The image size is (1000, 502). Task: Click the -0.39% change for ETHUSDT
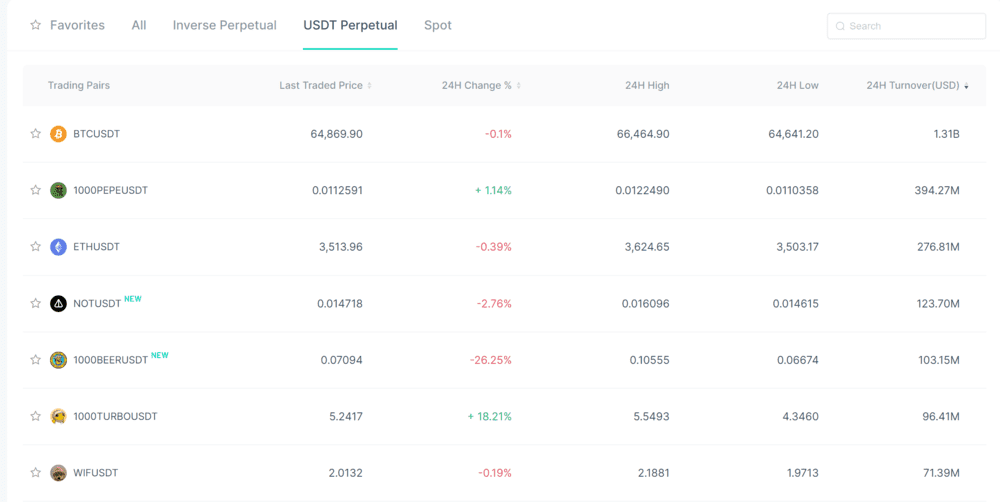point(494,247)
